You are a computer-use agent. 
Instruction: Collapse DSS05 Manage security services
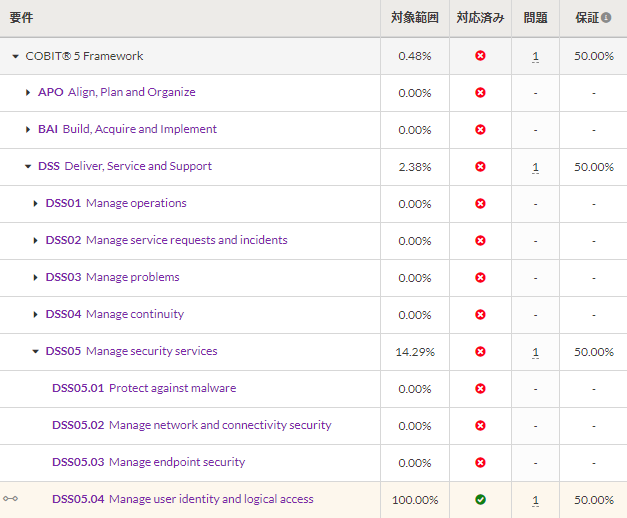tap(36, 352)
